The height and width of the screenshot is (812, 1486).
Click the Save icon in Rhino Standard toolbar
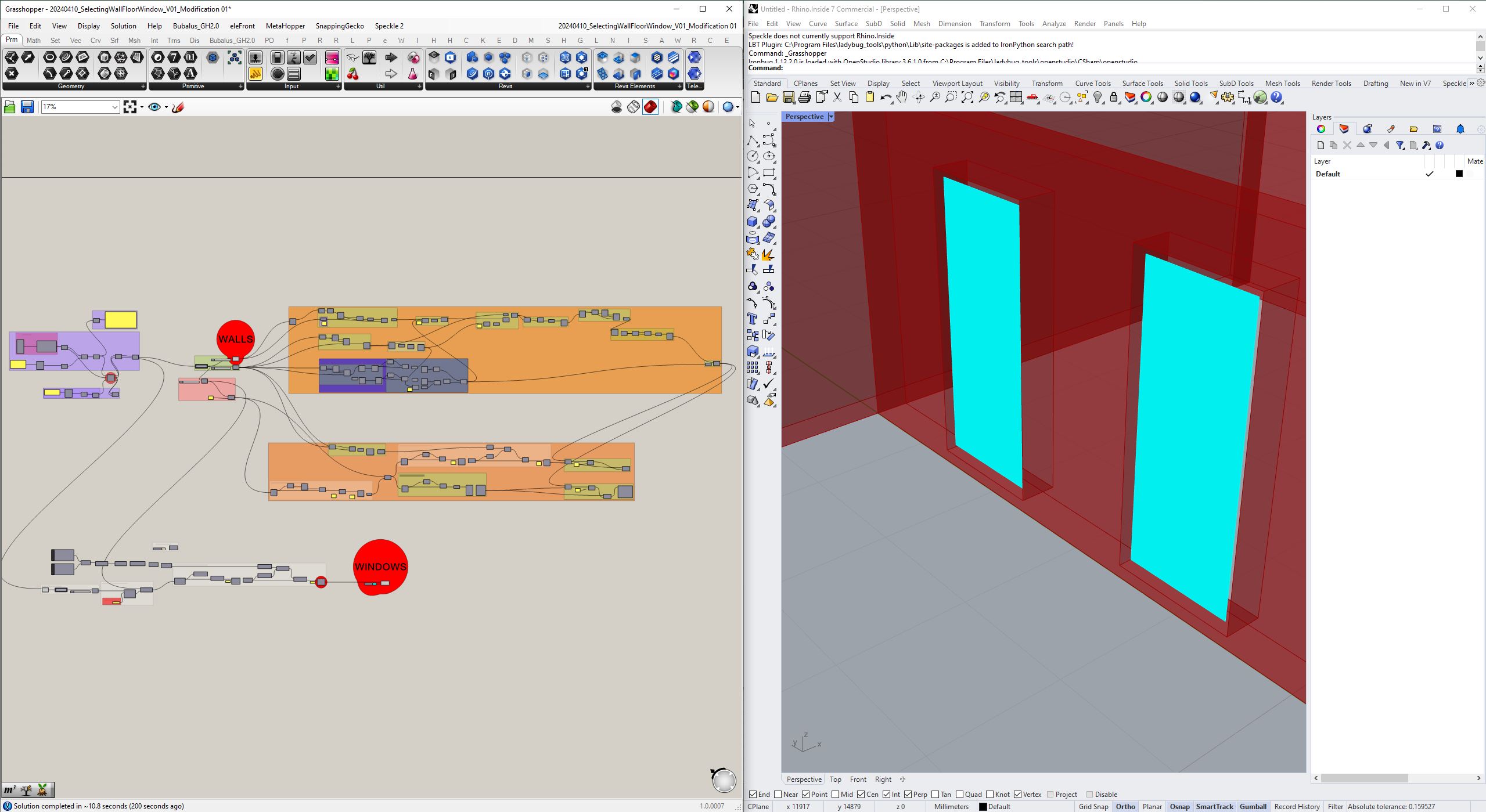click(788, 98)
